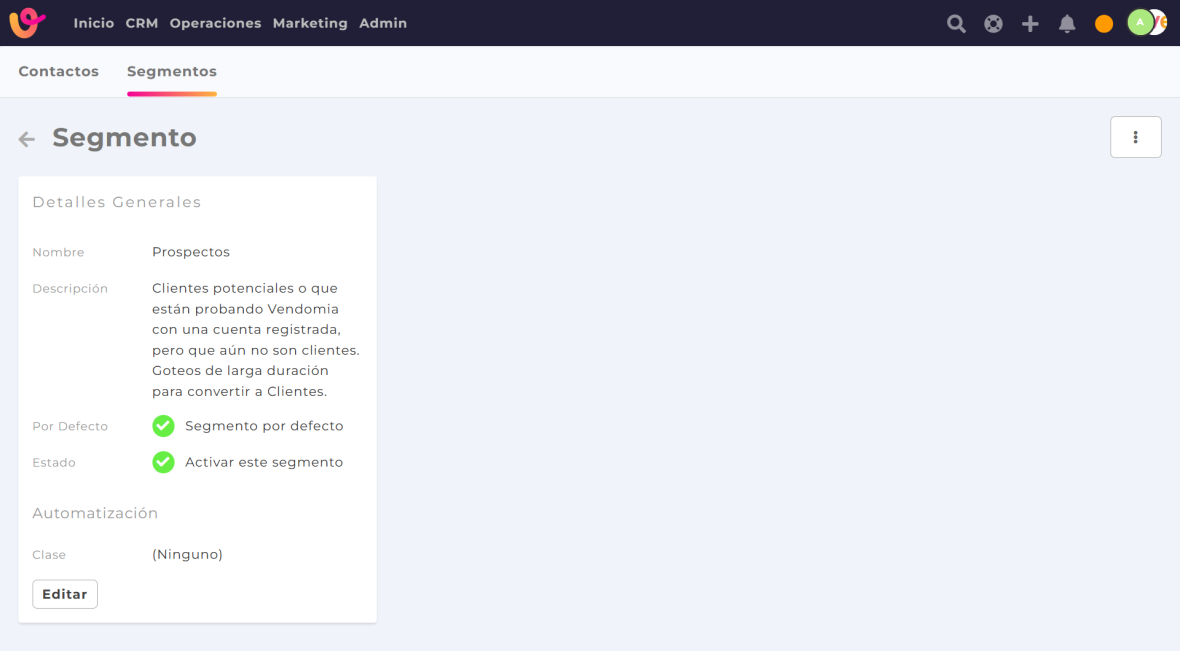Open the Marketing menu
The width and height of the screenshot is (1180, 651).
[310, 23]
